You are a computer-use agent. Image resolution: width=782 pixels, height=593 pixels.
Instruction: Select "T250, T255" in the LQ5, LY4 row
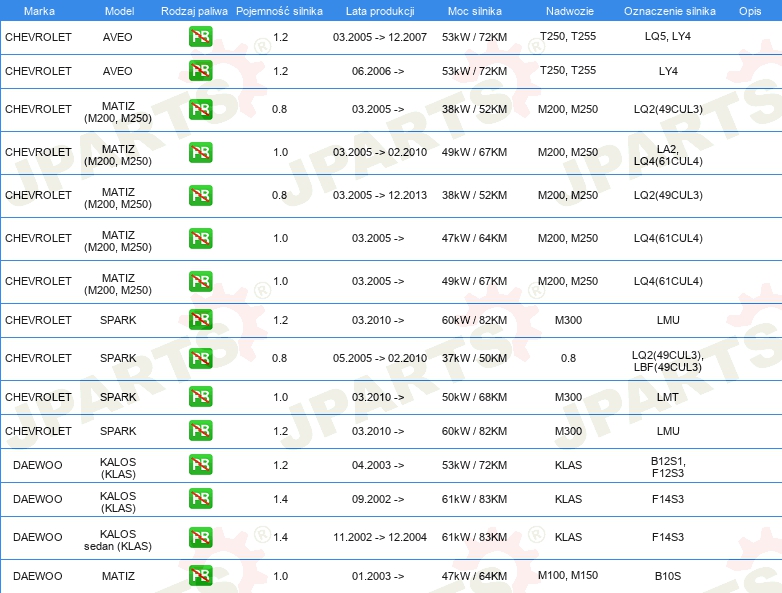click(568, 36)
